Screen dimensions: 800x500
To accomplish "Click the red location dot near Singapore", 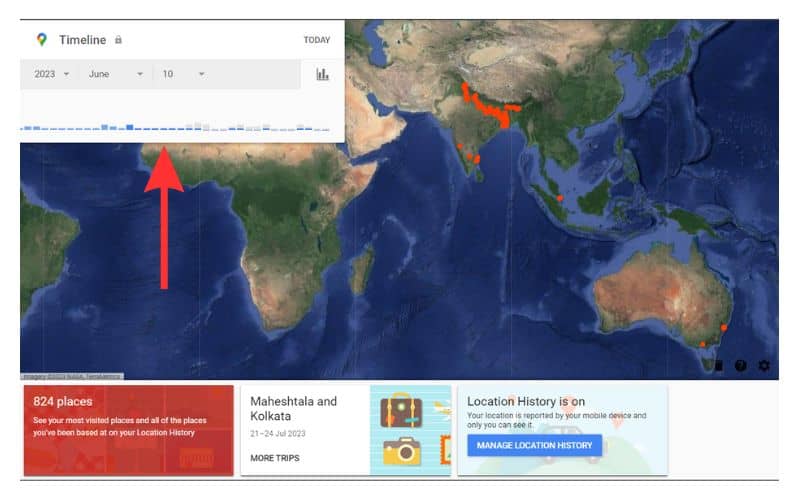I will point(560,198).
